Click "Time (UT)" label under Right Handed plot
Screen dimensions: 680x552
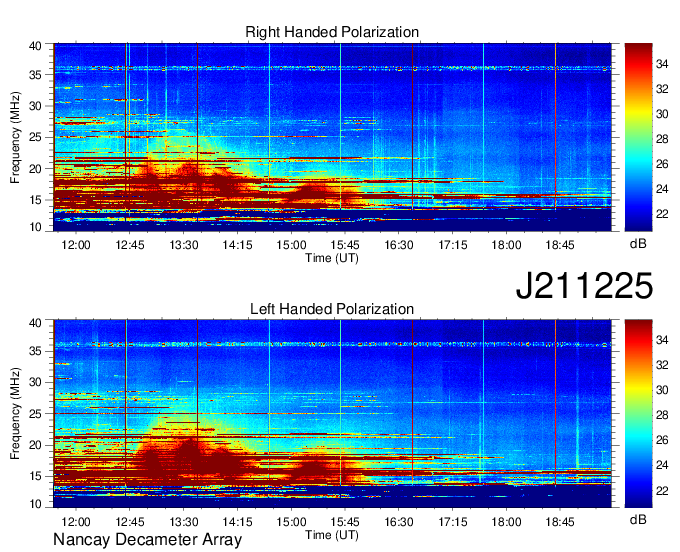332,258
